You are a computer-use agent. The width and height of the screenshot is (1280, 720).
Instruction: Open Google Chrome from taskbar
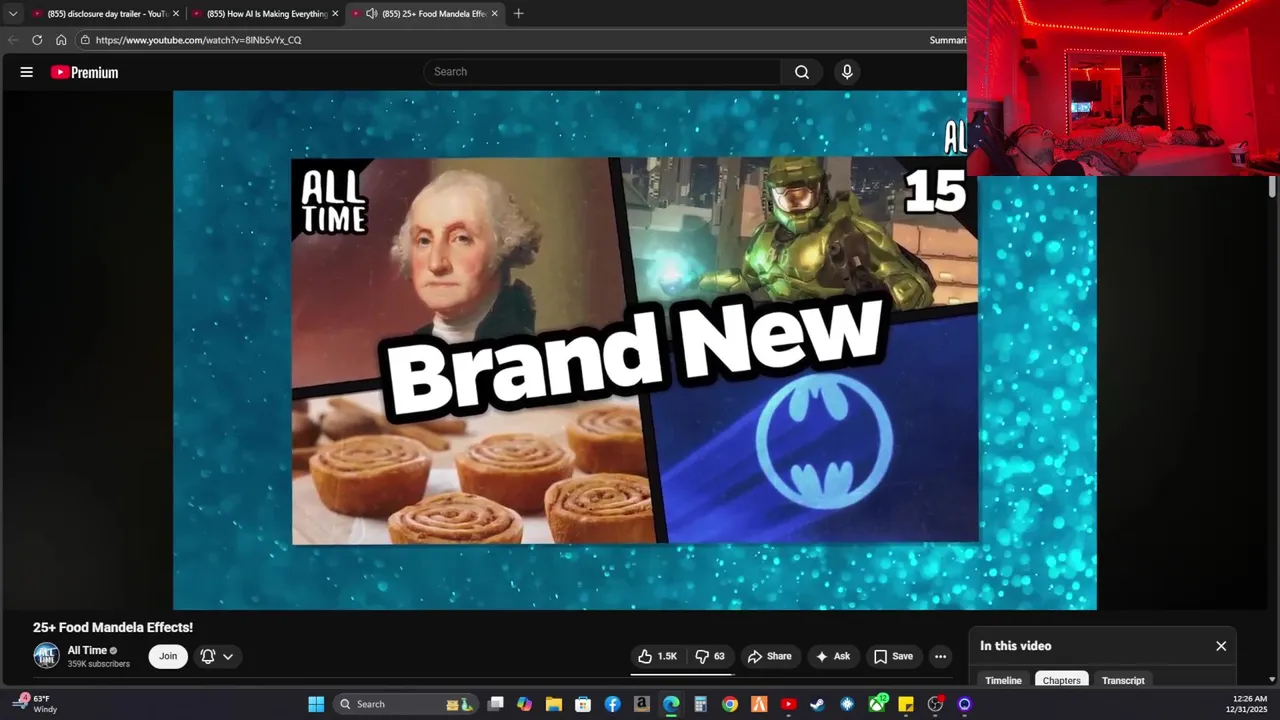tap(730, 704)
